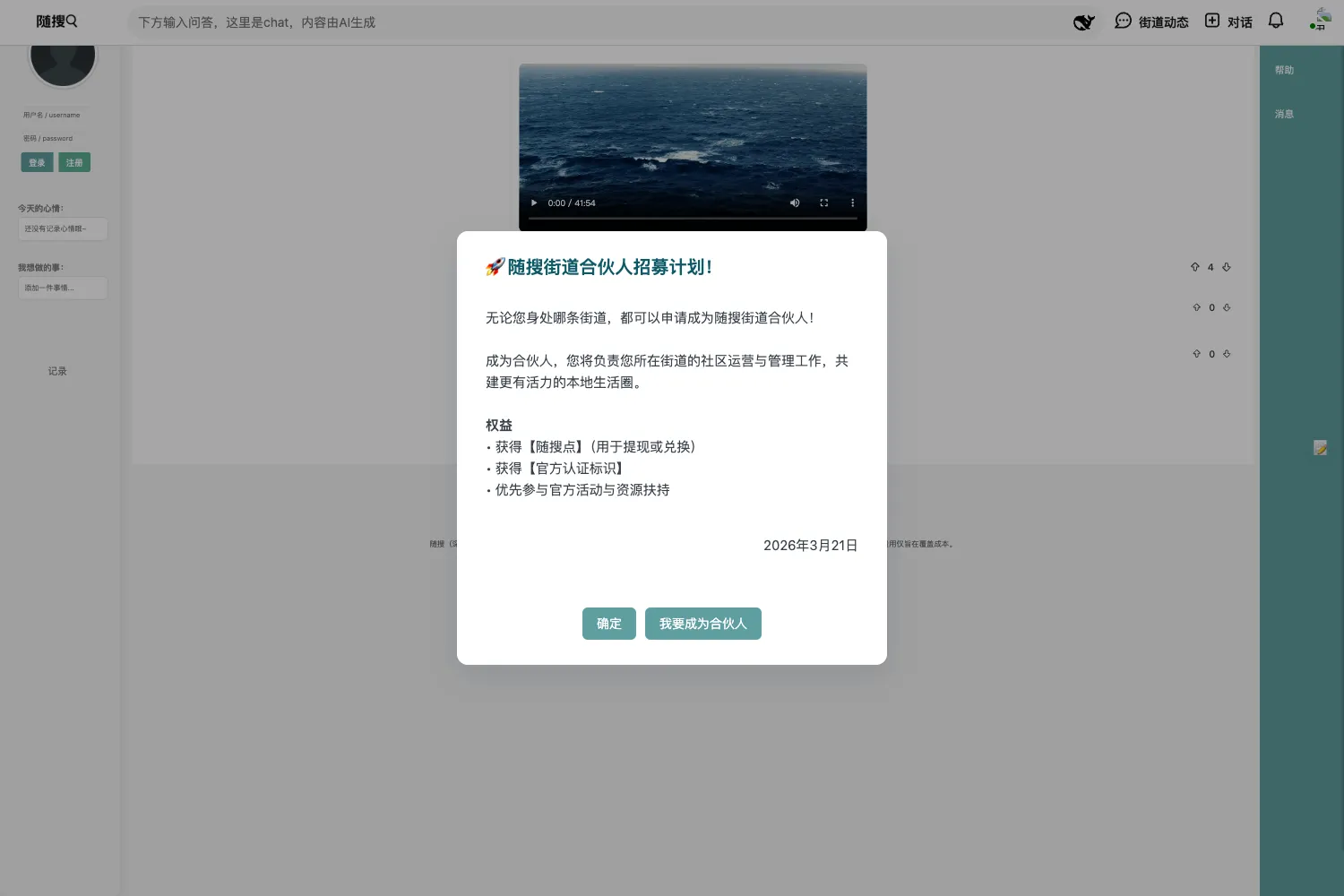Click the 今天的心情 label
Screen dimensions: 1344x896
click(40, 208)
